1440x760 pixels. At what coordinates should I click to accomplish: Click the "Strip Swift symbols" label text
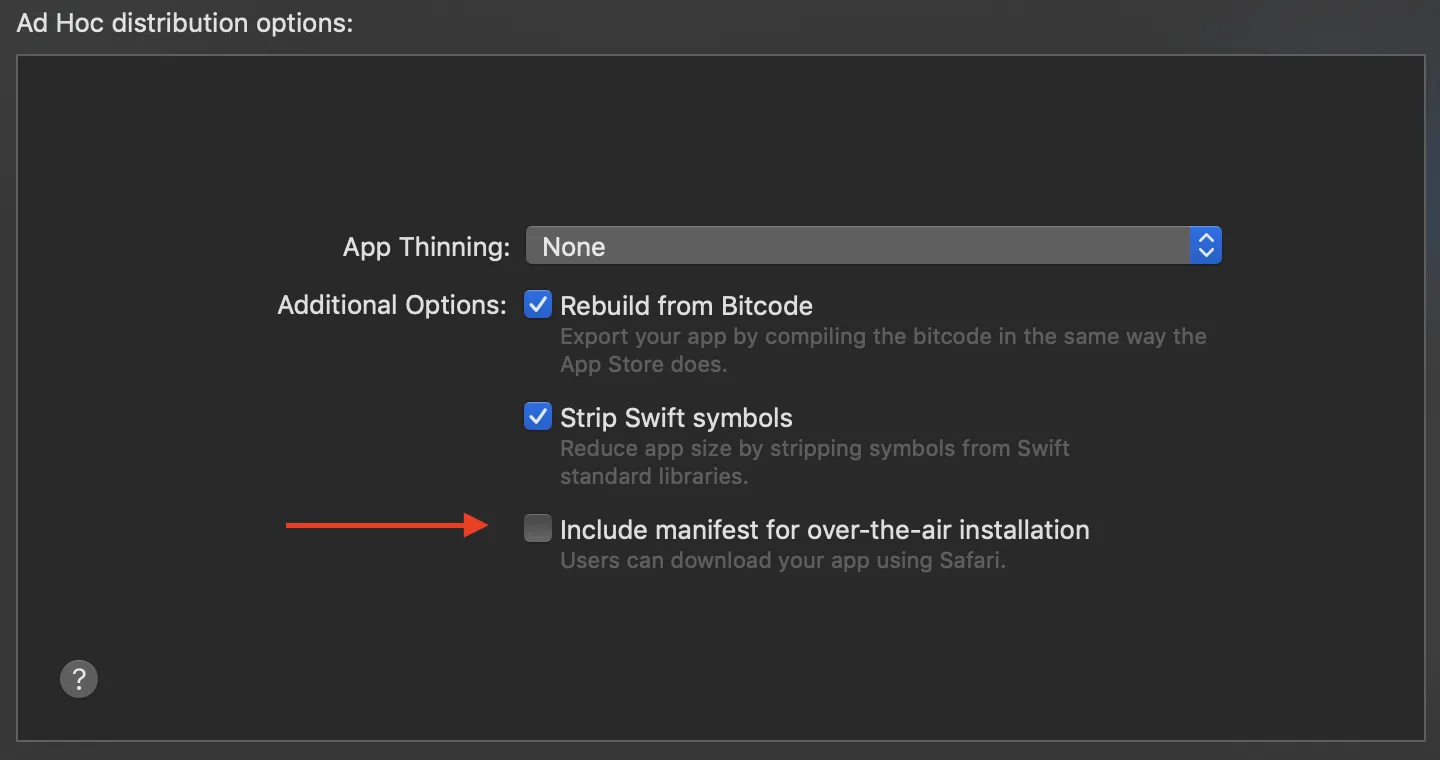[676, 418]
